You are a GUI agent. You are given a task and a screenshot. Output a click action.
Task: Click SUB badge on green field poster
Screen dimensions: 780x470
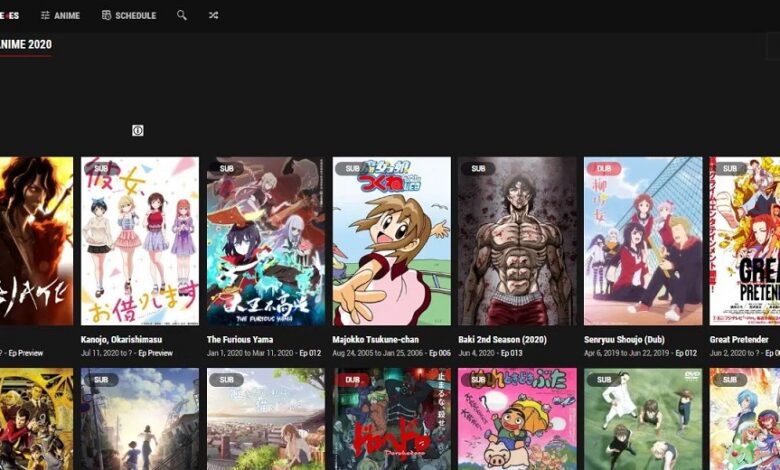[x=604, y=379]
